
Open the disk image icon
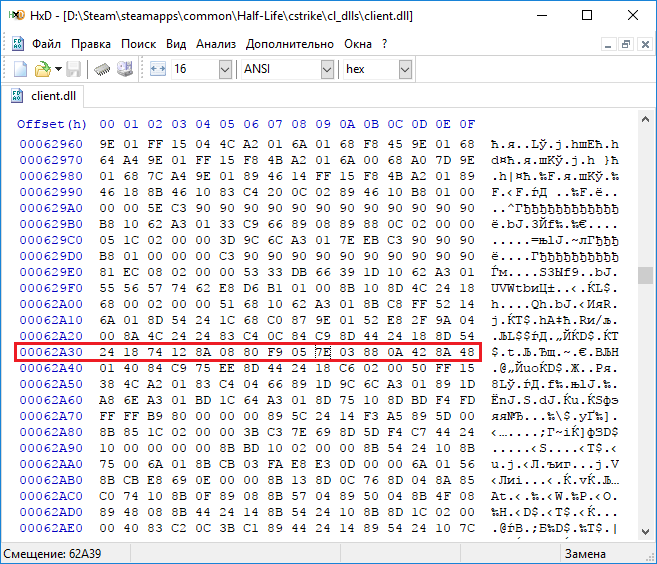[125, 69]
